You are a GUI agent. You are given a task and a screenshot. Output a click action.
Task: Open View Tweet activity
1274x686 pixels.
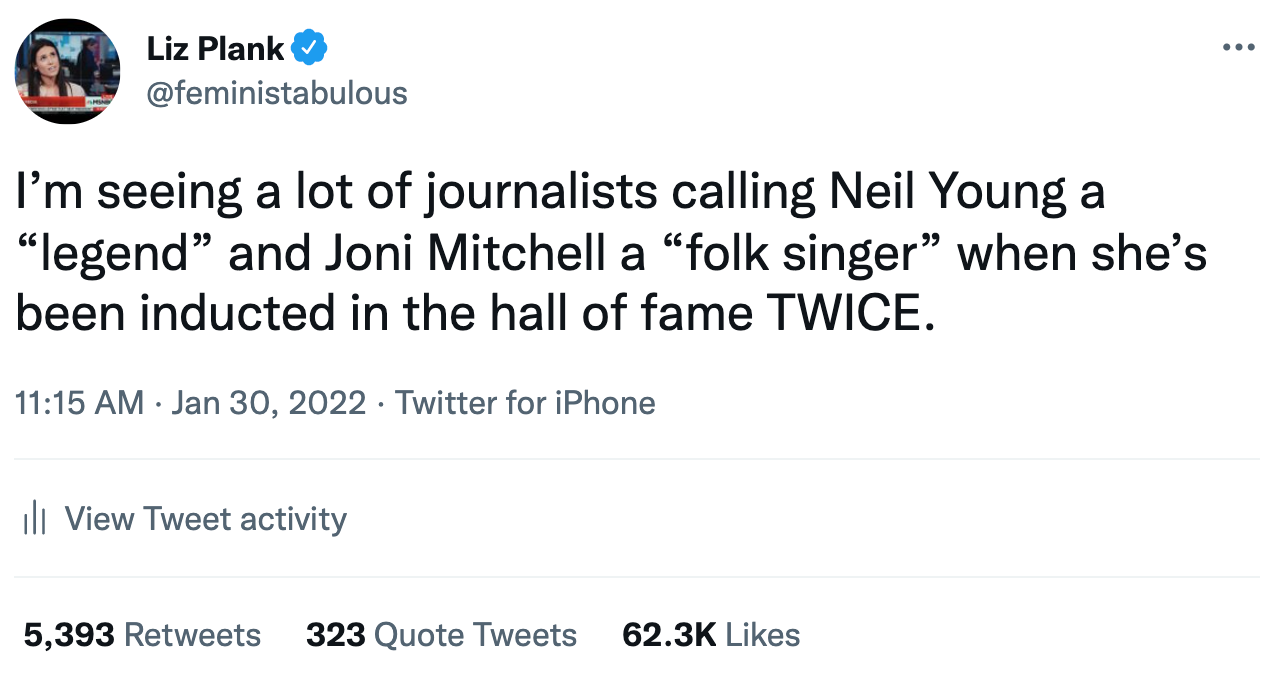[x=205, y=519]
